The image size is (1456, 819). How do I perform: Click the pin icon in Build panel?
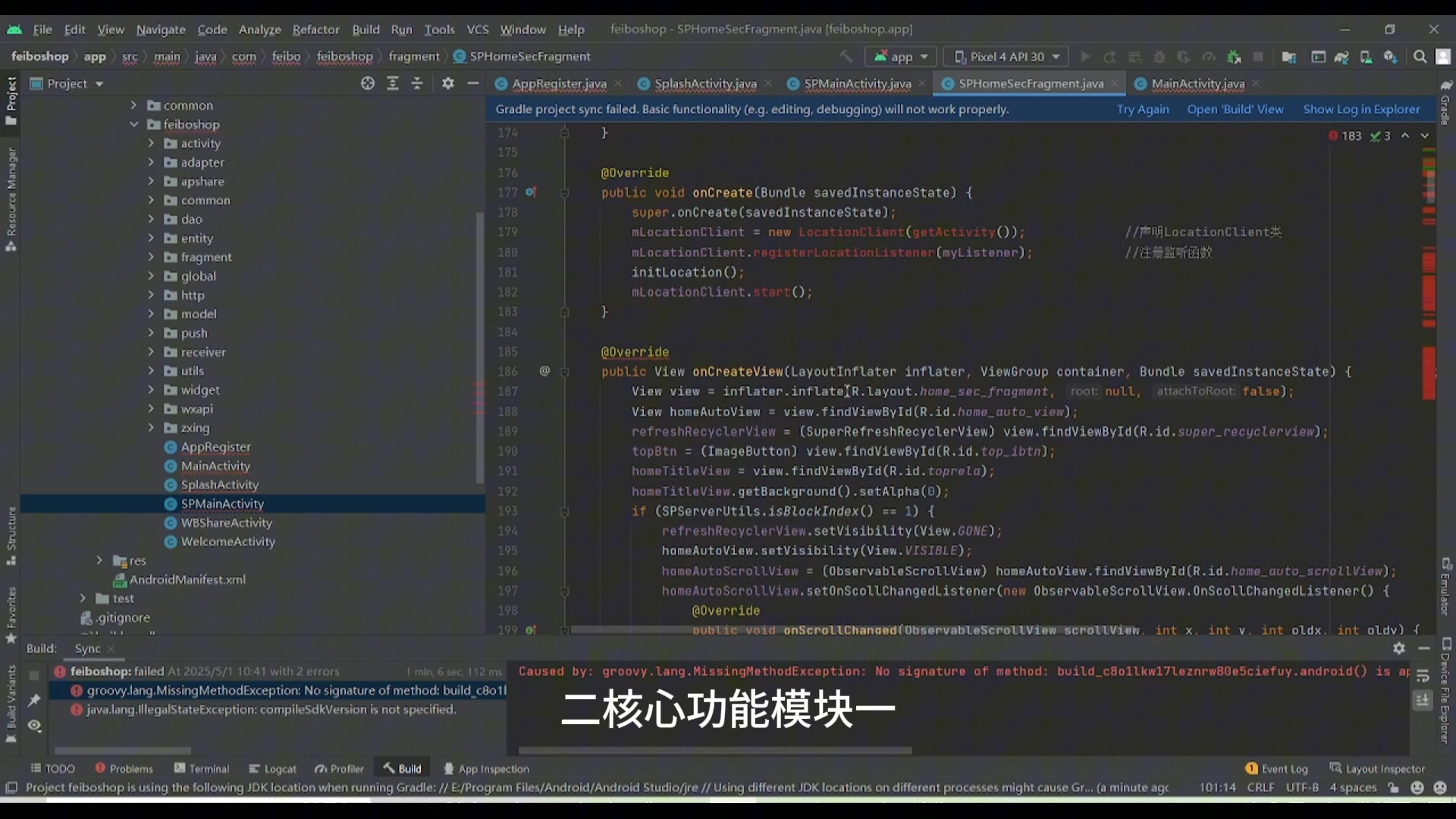click(34, 700)
